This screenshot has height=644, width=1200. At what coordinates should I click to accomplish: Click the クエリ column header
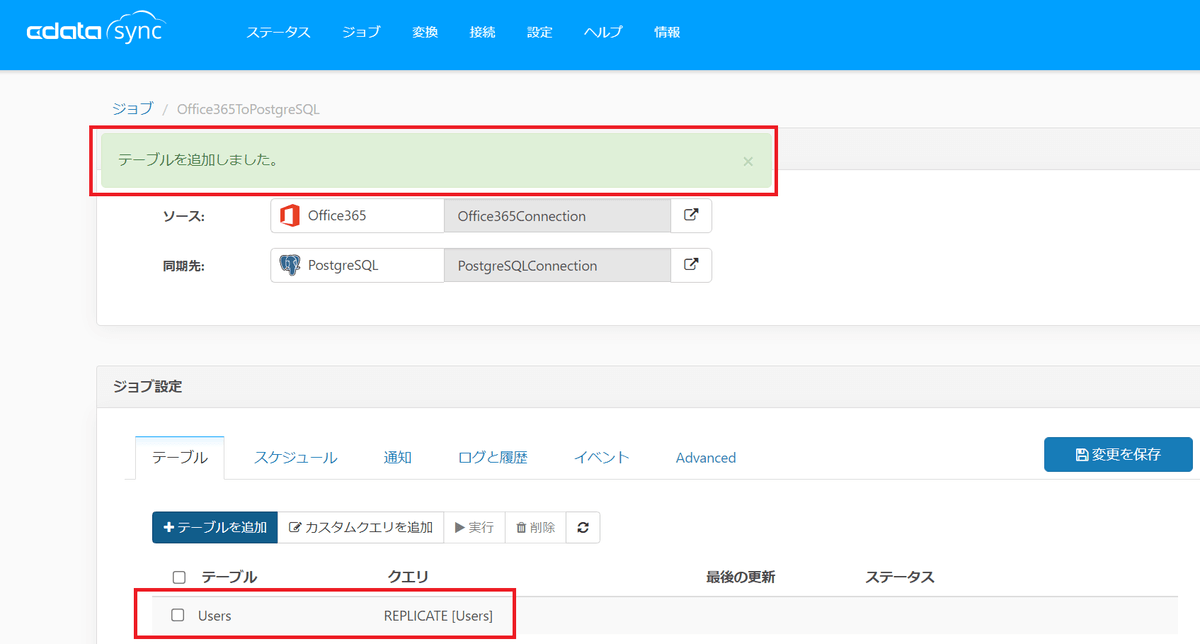point(408,577)
